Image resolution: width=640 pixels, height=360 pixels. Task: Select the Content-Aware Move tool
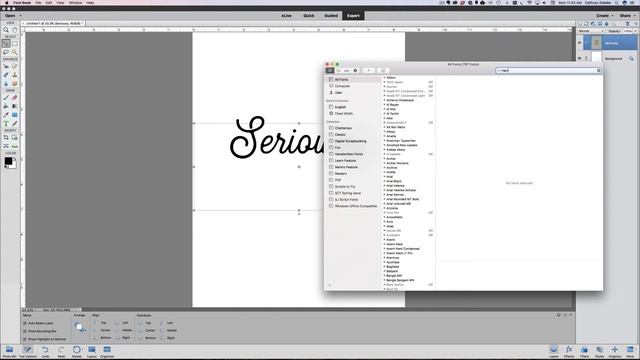click(6, 146)
